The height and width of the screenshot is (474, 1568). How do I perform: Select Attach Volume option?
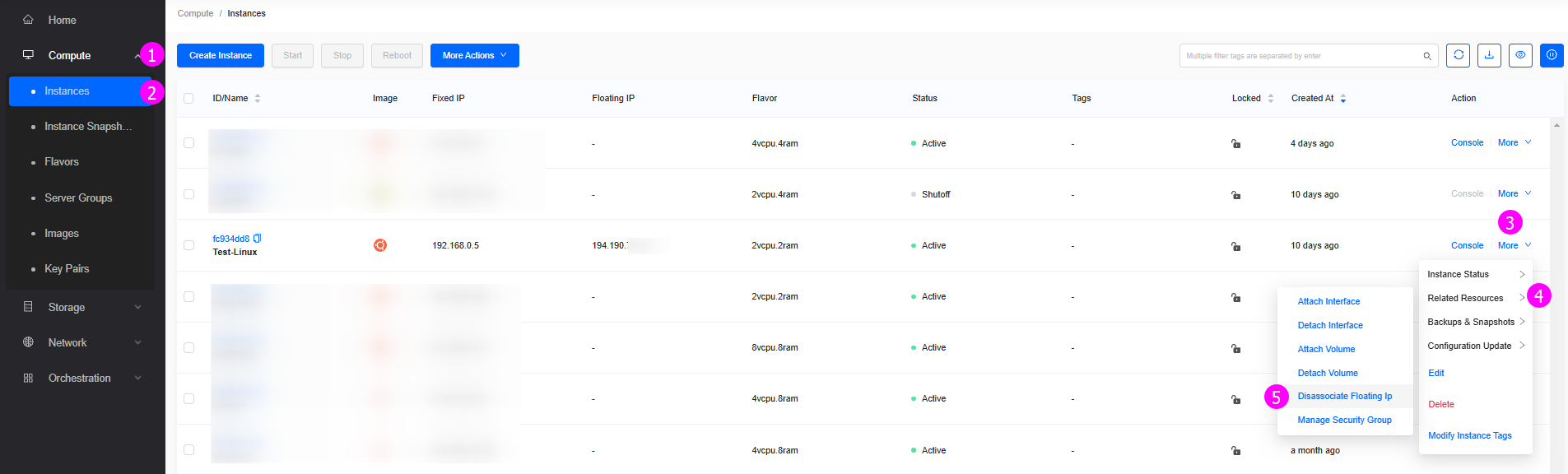(1326, 349)
